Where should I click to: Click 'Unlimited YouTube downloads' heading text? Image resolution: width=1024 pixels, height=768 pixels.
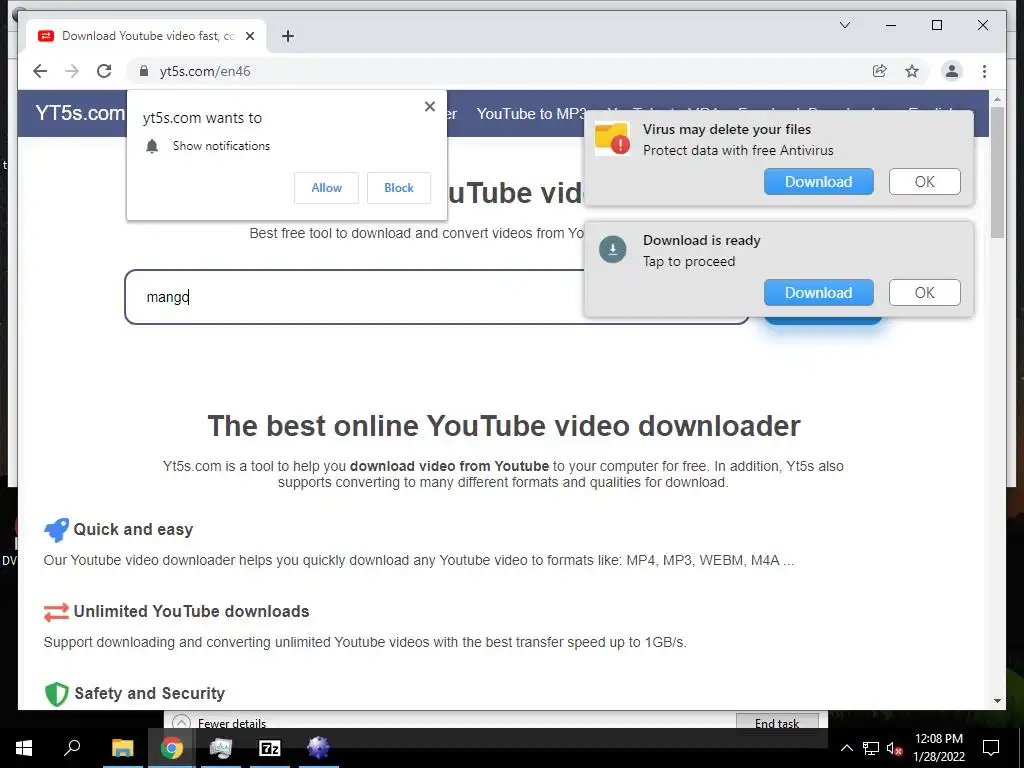[x=191, y=611]
